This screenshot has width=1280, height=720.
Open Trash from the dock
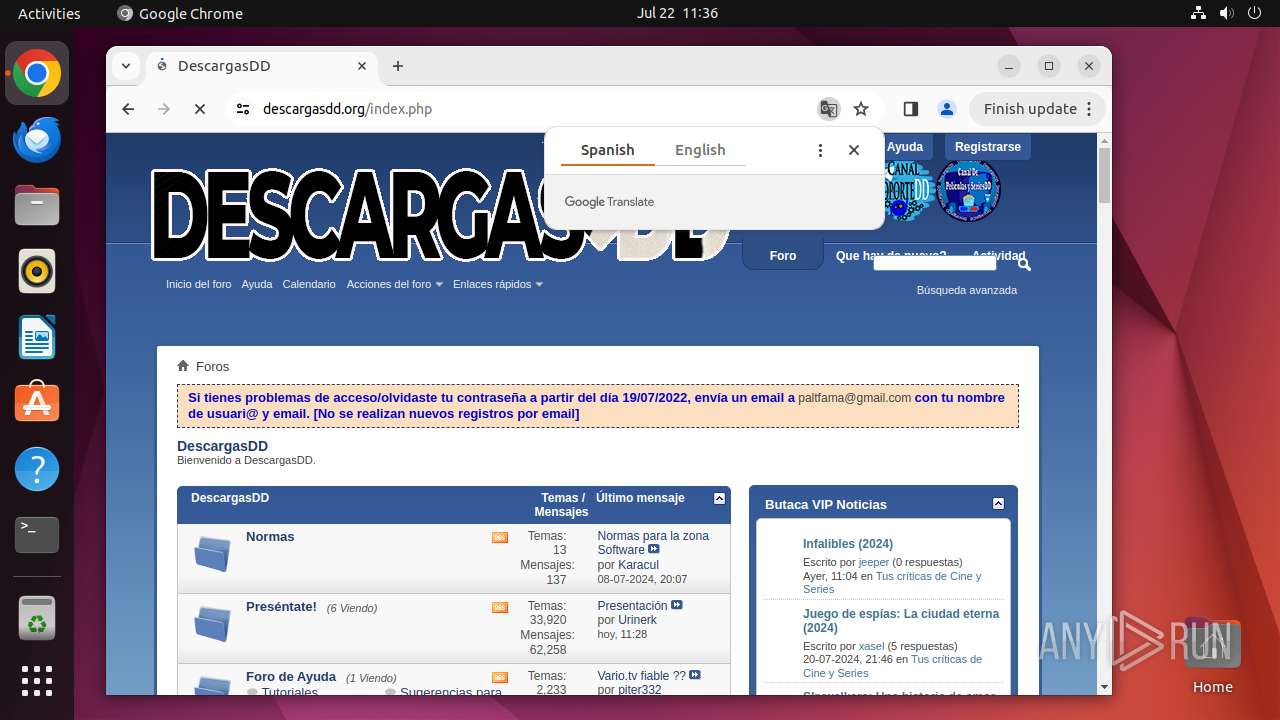pos(37,618)
